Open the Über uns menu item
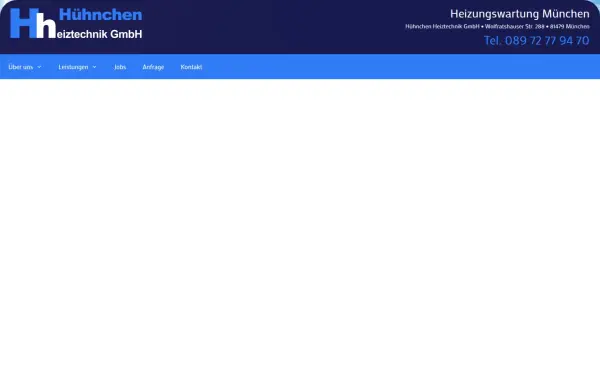 point(21,67)
